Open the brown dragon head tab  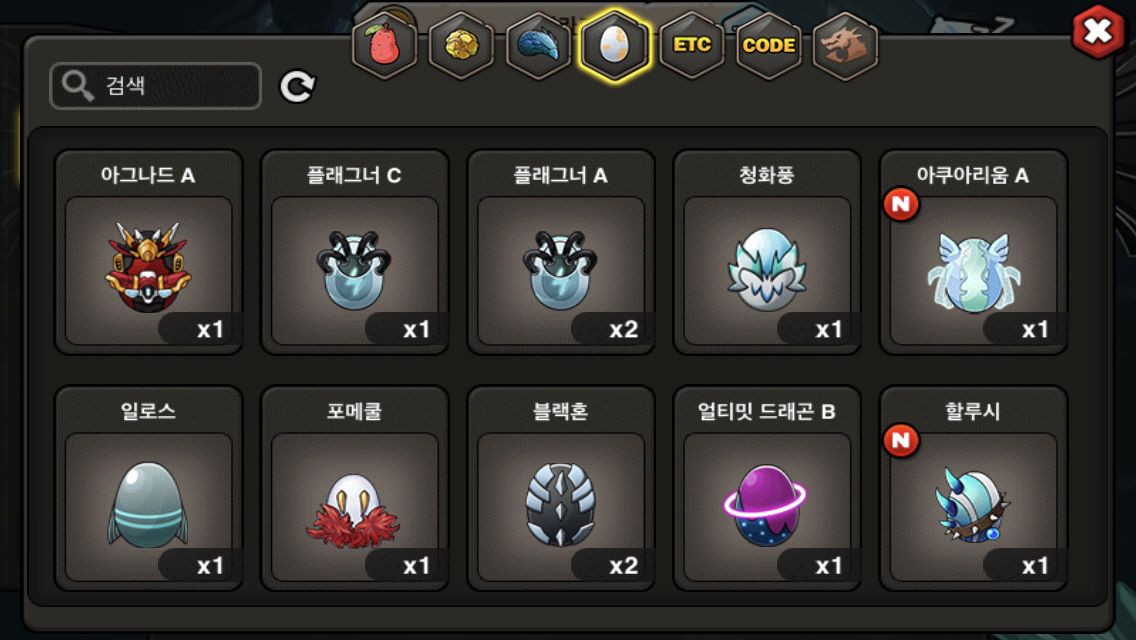click(x=845, y=46)
